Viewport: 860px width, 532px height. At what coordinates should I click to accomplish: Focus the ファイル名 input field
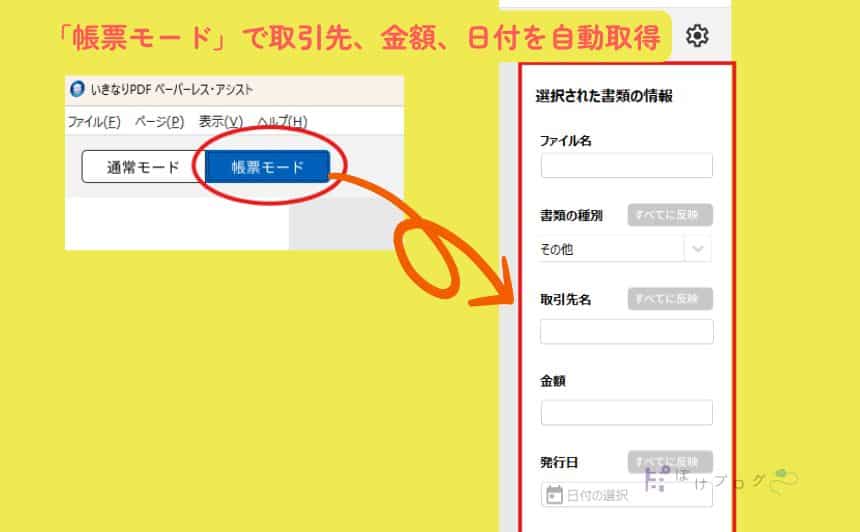627,166
